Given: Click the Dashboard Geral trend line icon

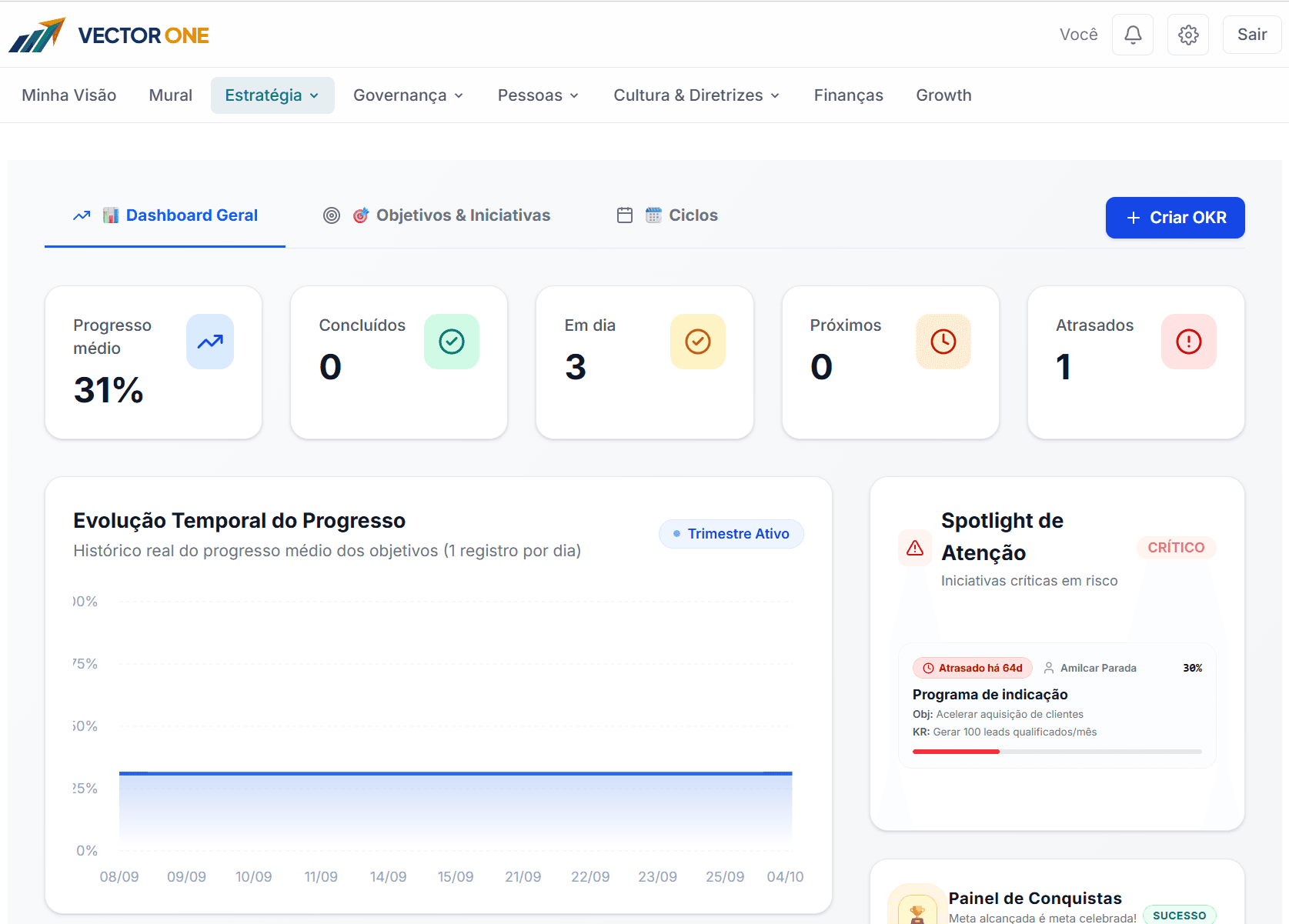Looking at the screenshot, I should pos(82,215).
